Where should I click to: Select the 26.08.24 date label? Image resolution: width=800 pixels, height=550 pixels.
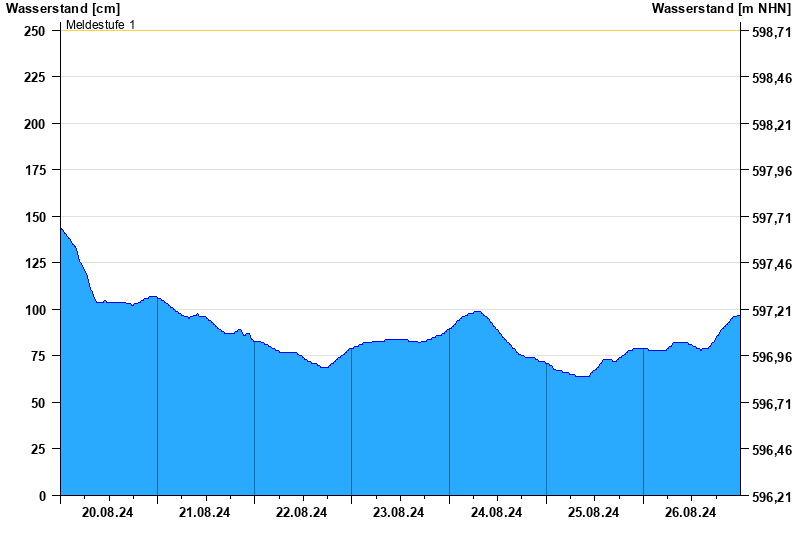click(x=691, y=513)
